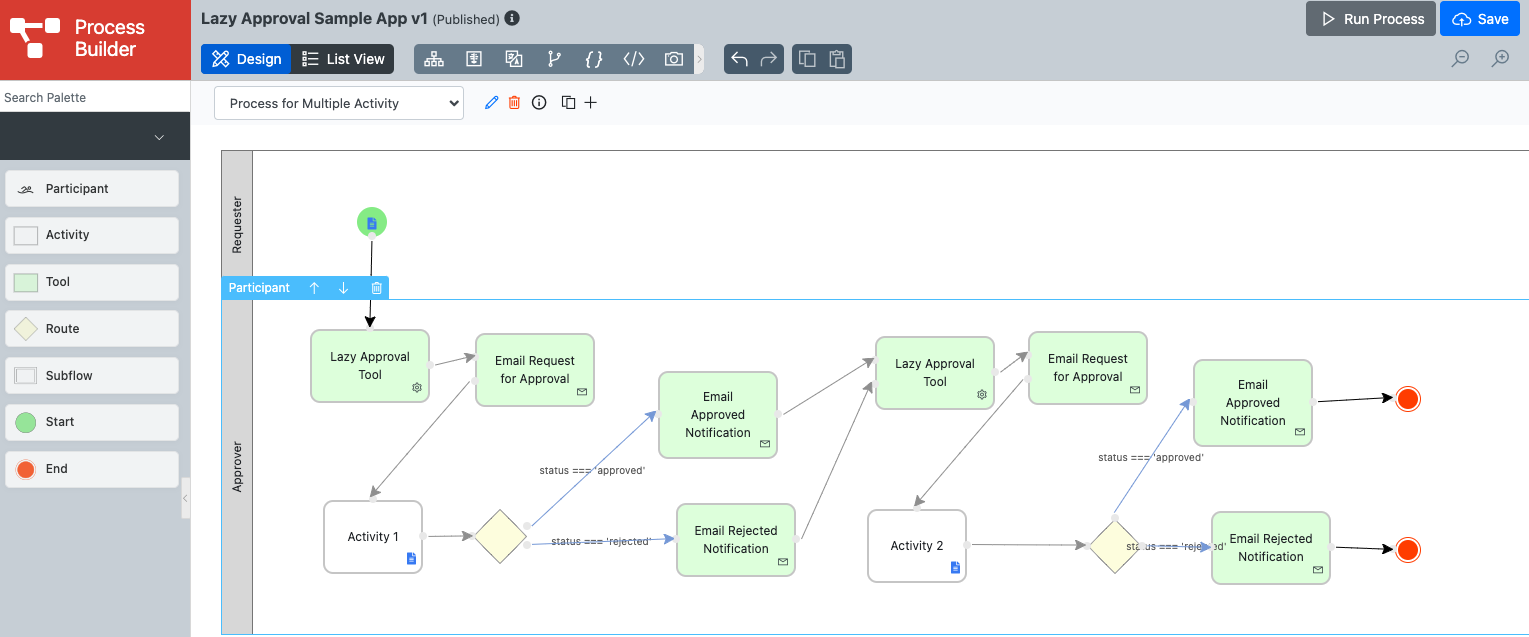The image size is (1529, 637).
Task: Zoom in on the canvas
Action: tap(1500, 59)
